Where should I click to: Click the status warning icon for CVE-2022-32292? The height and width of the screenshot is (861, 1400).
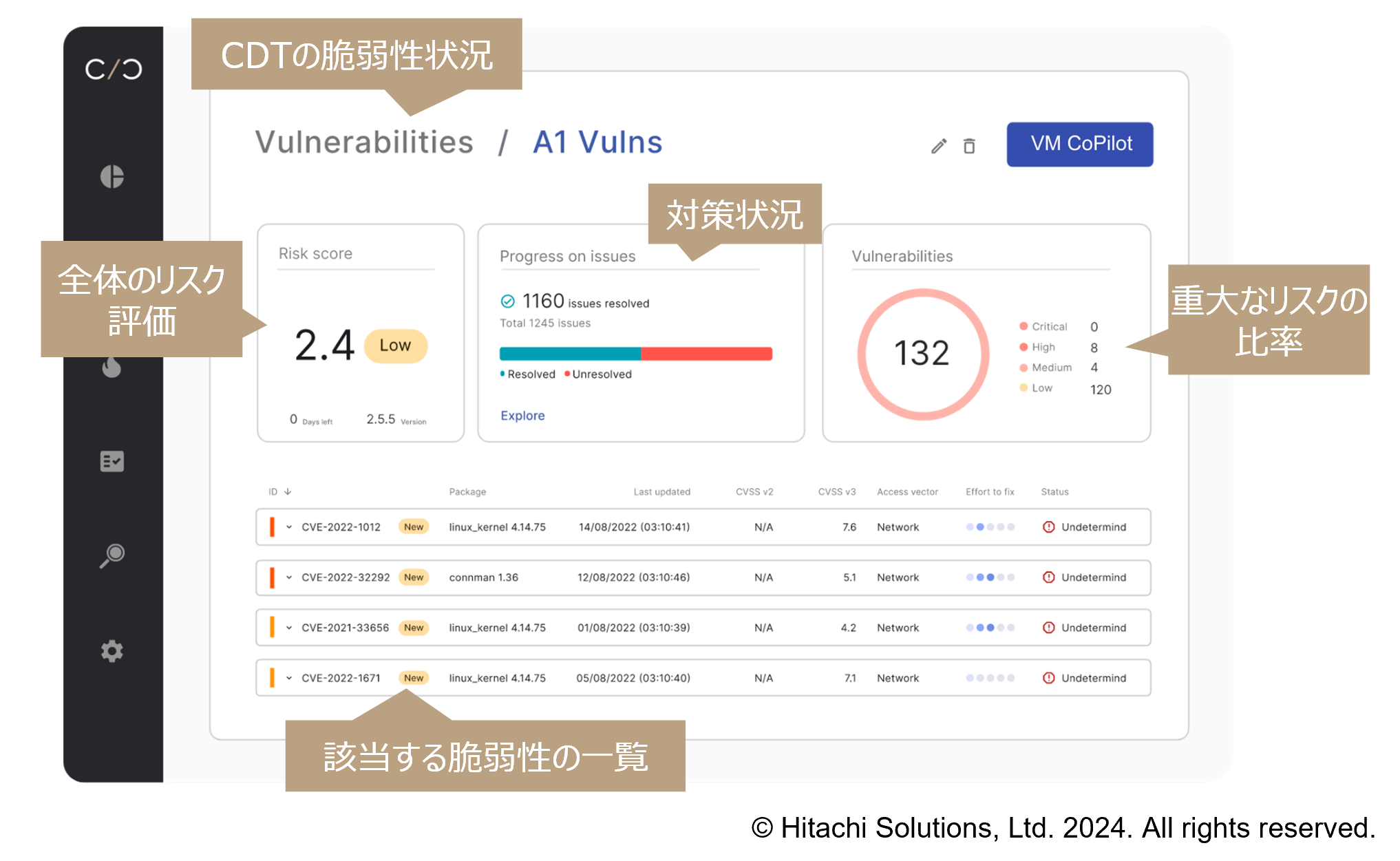[x=1049, y=577]
